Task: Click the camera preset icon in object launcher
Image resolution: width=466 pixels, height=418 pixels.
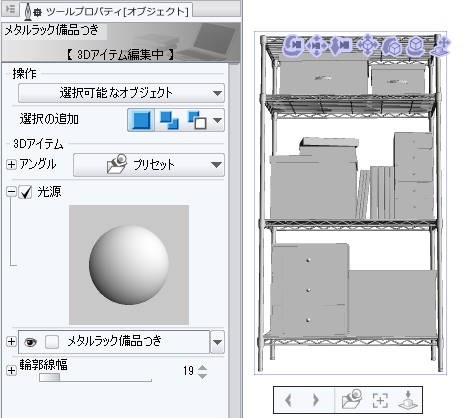Action: [352, 399]
